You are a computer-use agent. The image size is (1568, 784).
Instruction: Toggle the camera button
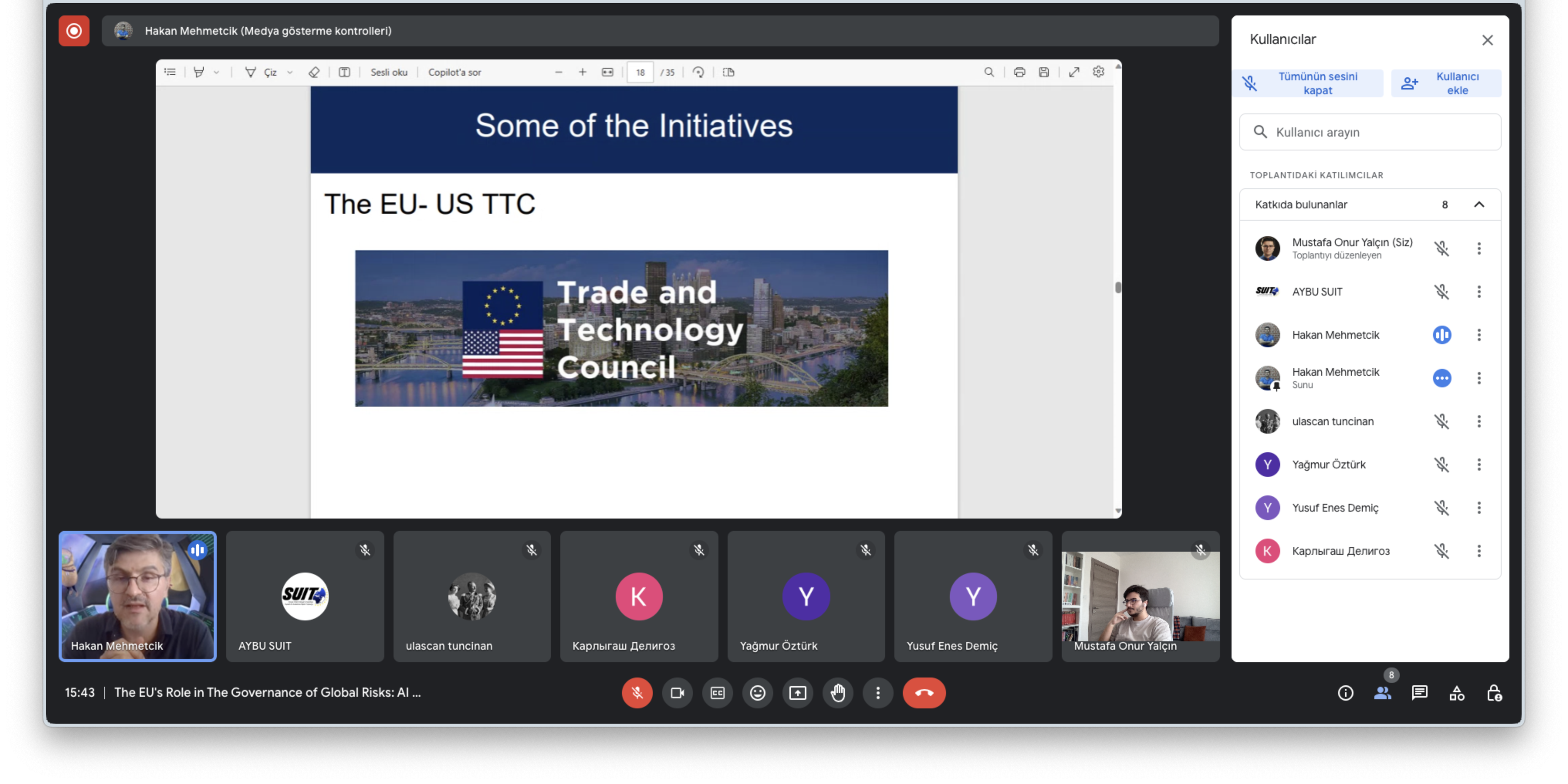coord(677,693)
